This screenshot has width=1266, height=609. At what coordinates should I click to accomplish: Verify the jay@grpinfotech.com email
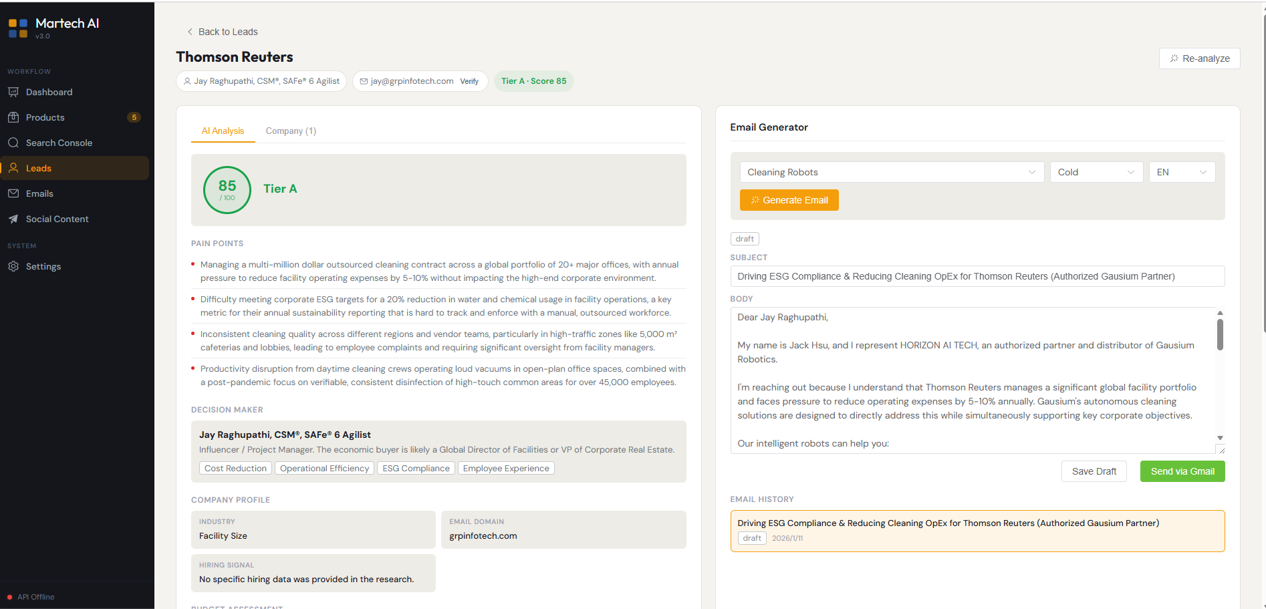[x=469, y=81]
